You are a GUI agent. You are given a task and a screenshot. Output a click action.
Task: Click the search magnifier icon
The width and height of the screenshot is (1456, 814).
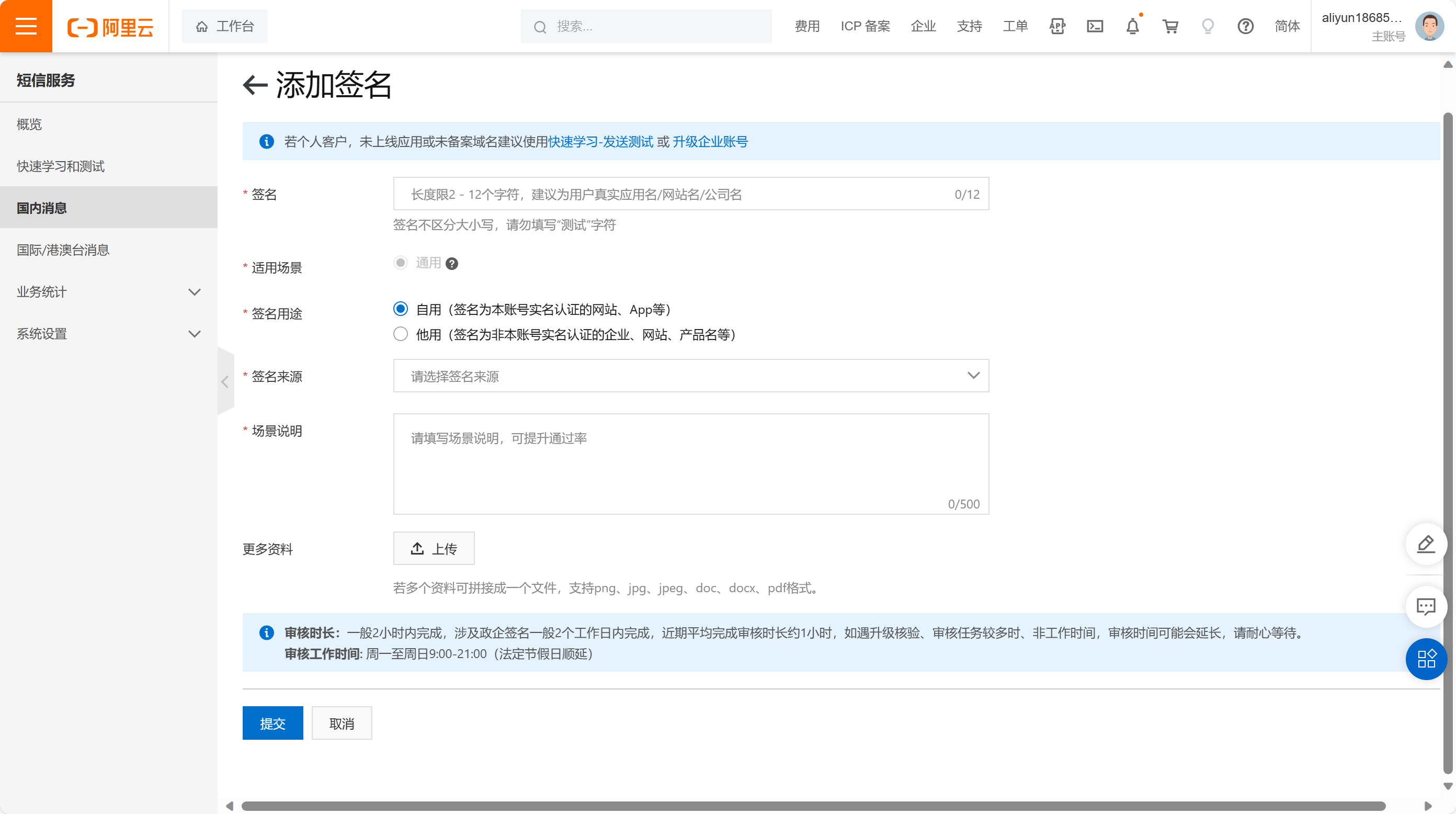tap(540, 27)
